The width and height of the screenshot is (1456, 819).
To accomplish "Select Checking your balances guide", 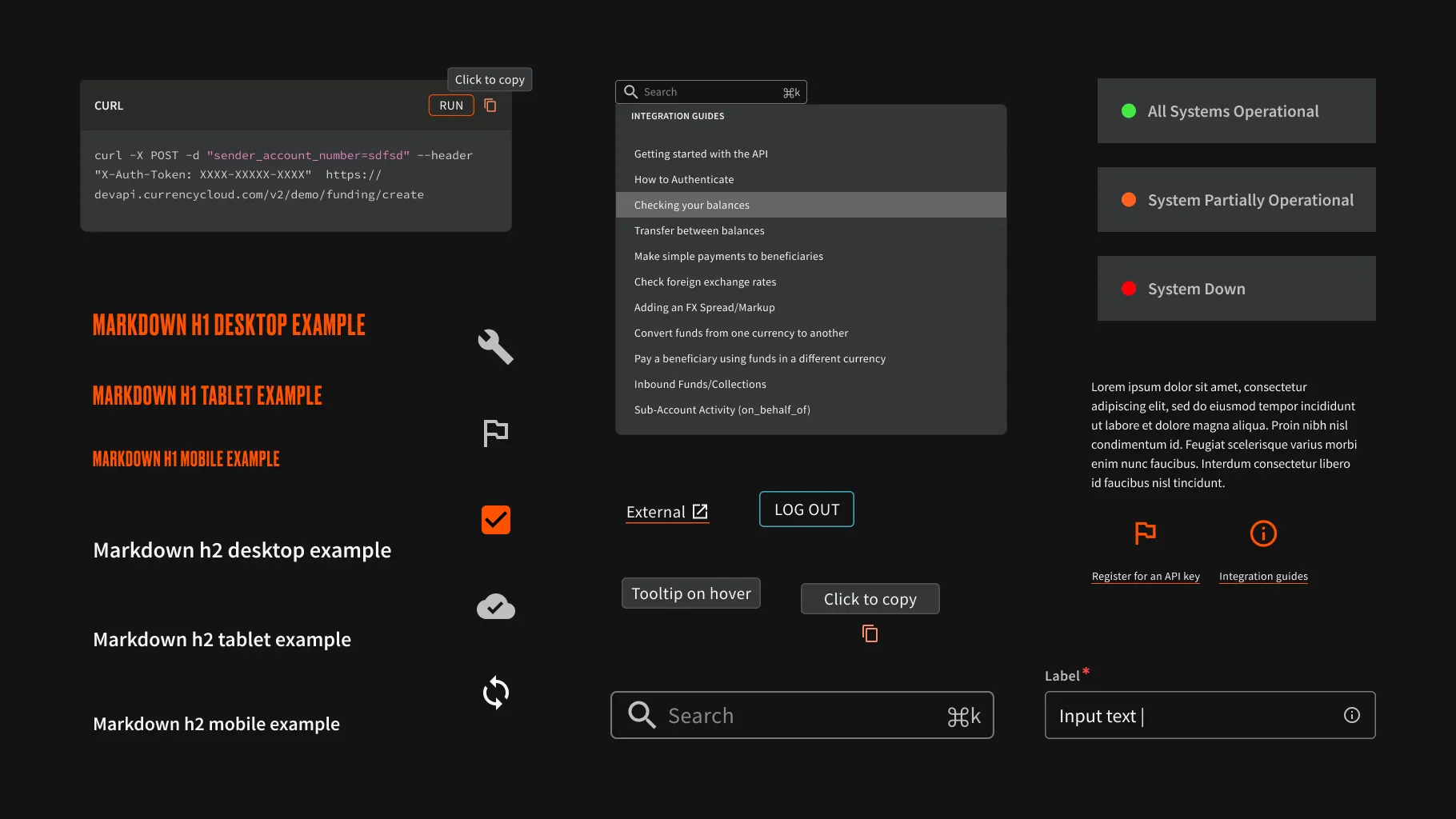I will pyautogui.click(x=811, y=205).
